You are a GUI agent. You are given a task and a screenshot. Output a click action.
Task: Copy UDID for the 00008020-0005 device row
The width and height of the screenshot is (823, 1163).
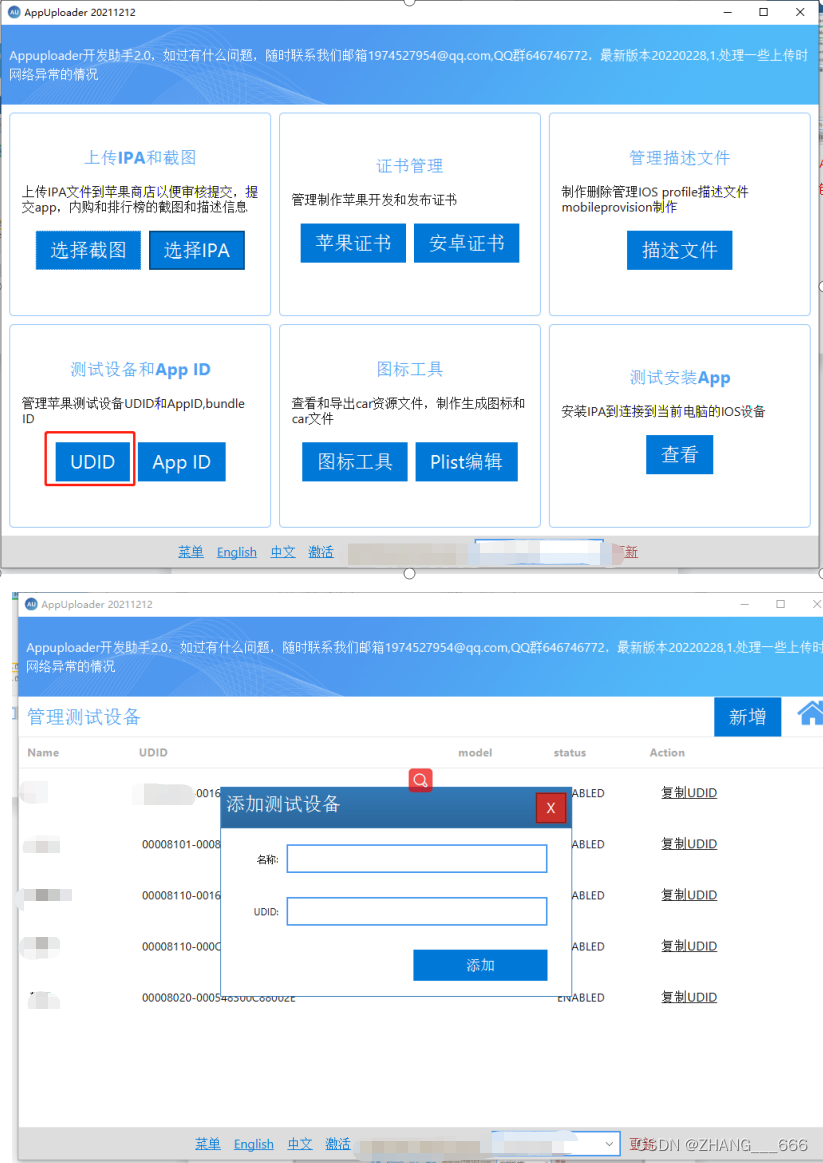coord(689,997)
